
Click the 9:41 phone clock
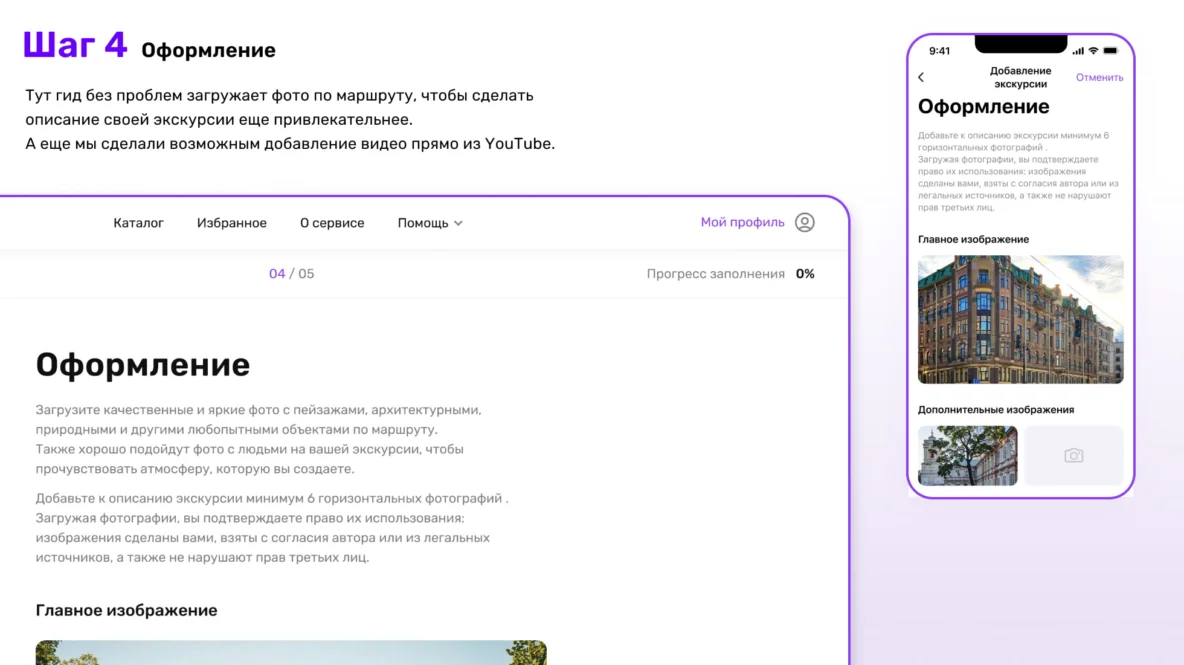939,51
